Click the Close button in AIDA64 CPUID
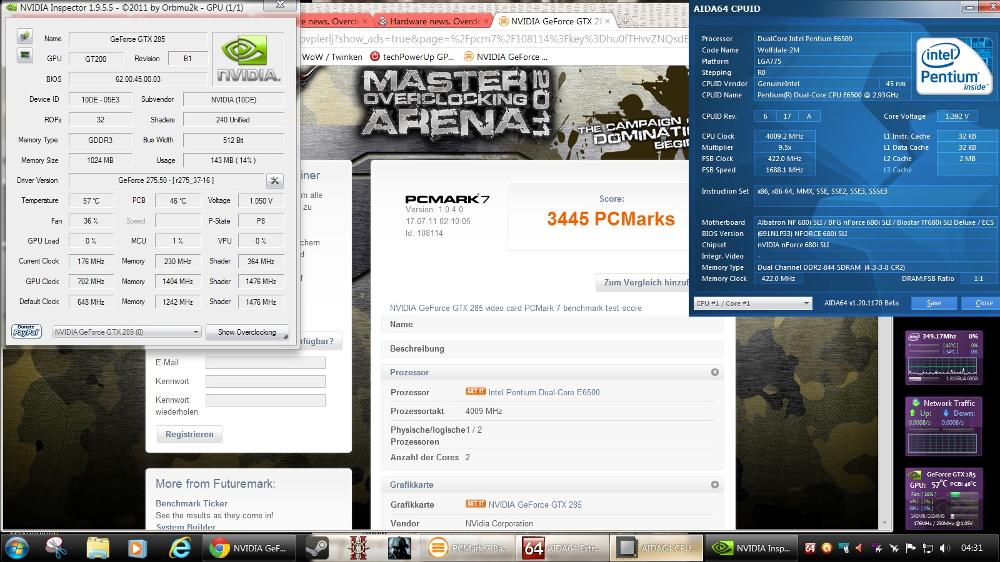The width and height of the screenshot is (1000, 562). coord(983,303)
